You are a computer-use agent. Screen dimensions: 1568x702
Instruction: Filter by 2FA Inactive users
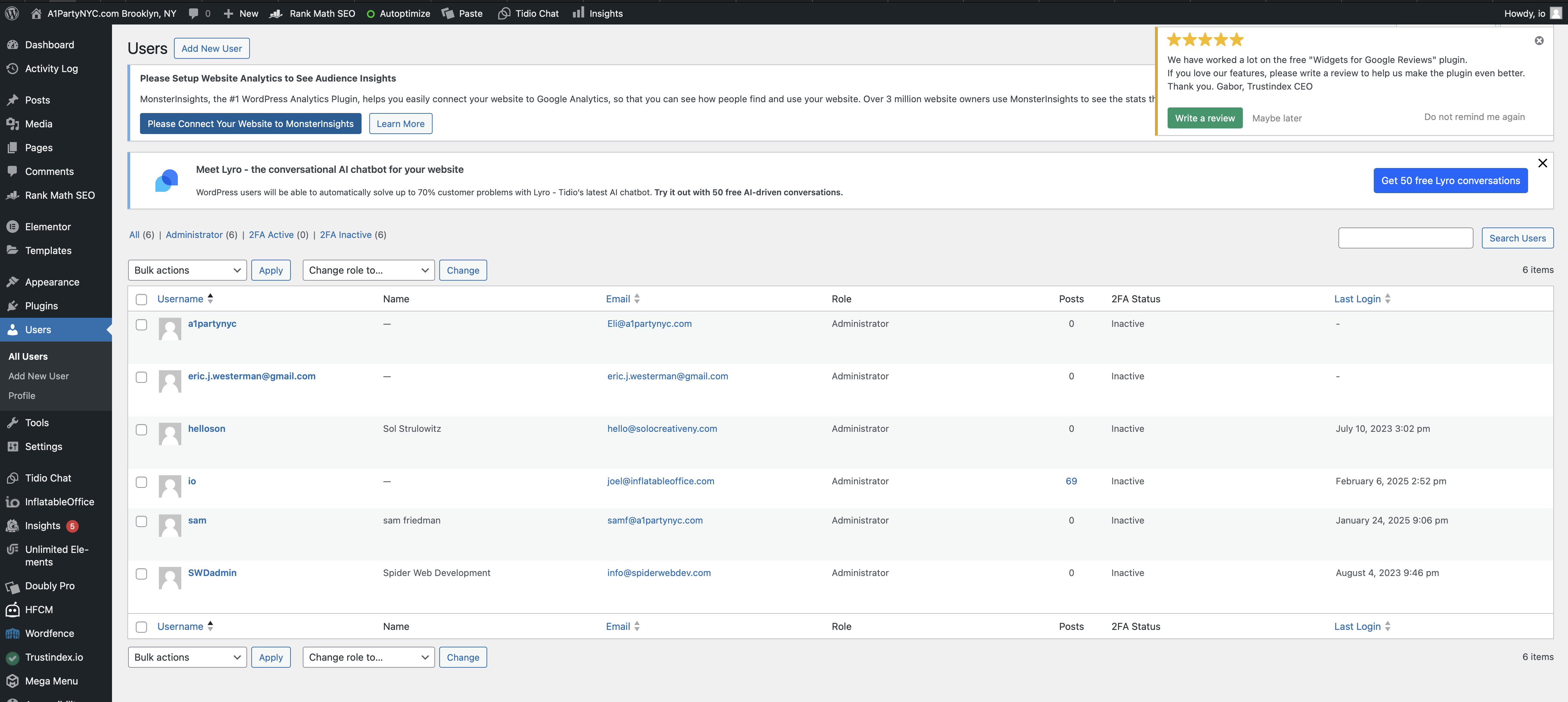pos(345,235)
